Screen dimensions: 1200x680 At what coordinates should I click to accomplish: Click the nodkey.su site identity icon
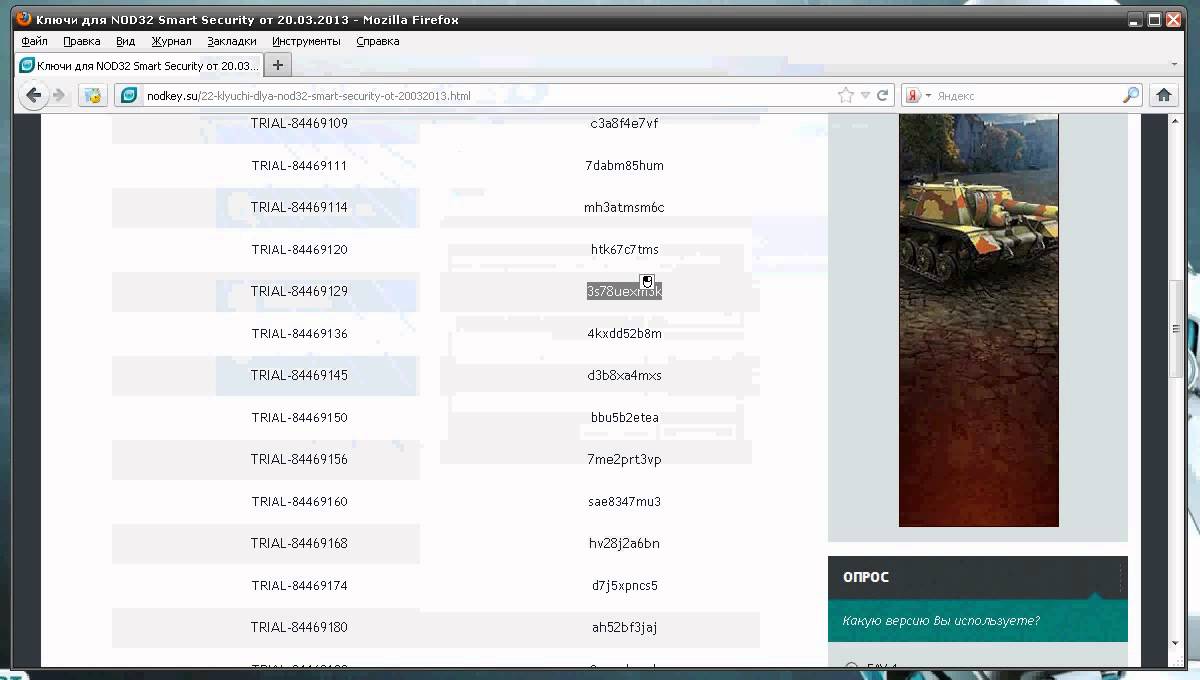point(129,95)
